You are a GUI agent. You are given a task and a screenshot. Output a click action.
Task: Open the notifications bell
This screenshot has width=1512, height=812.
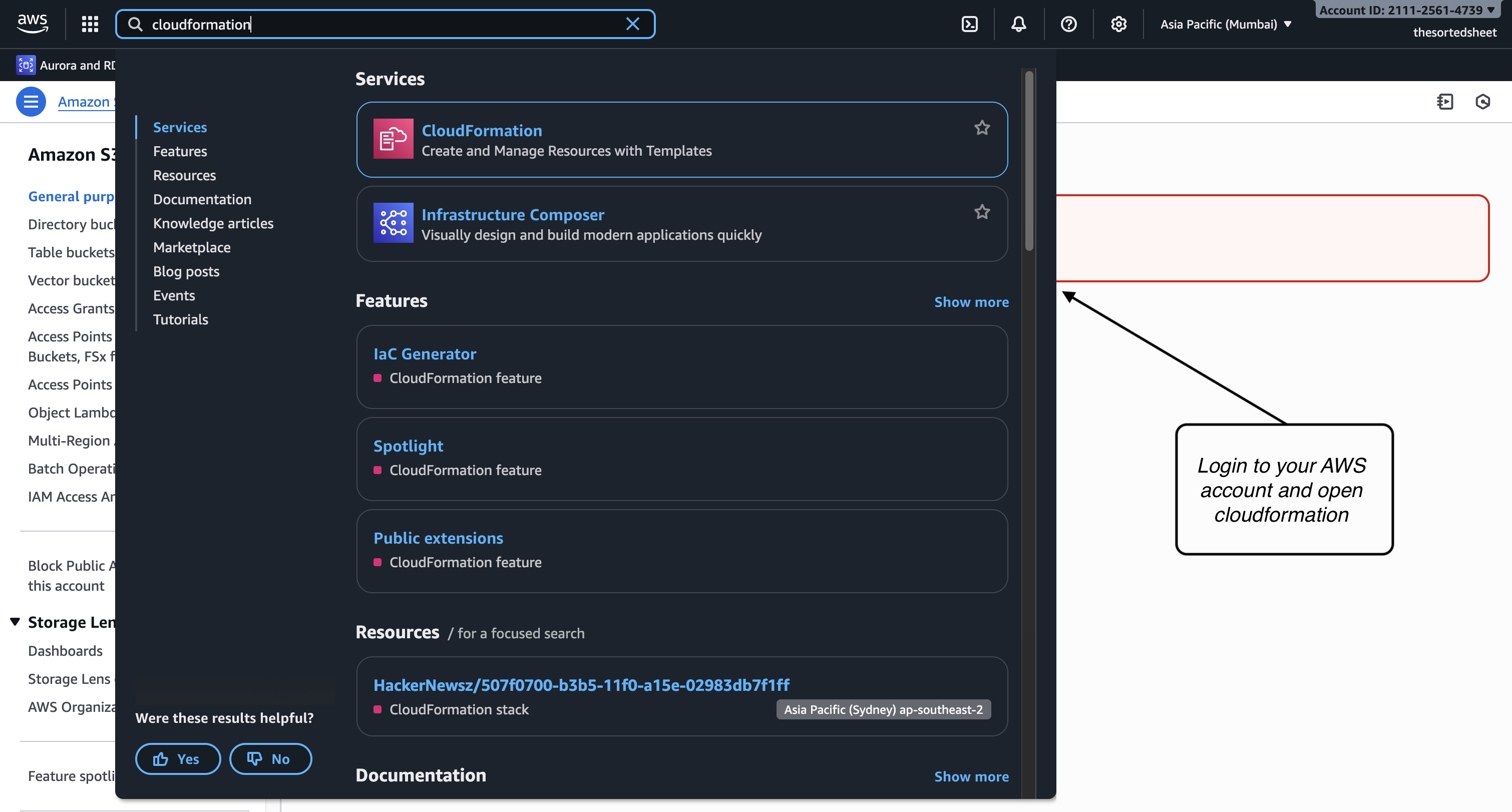pyautogui.click(x=1018, y=24)
